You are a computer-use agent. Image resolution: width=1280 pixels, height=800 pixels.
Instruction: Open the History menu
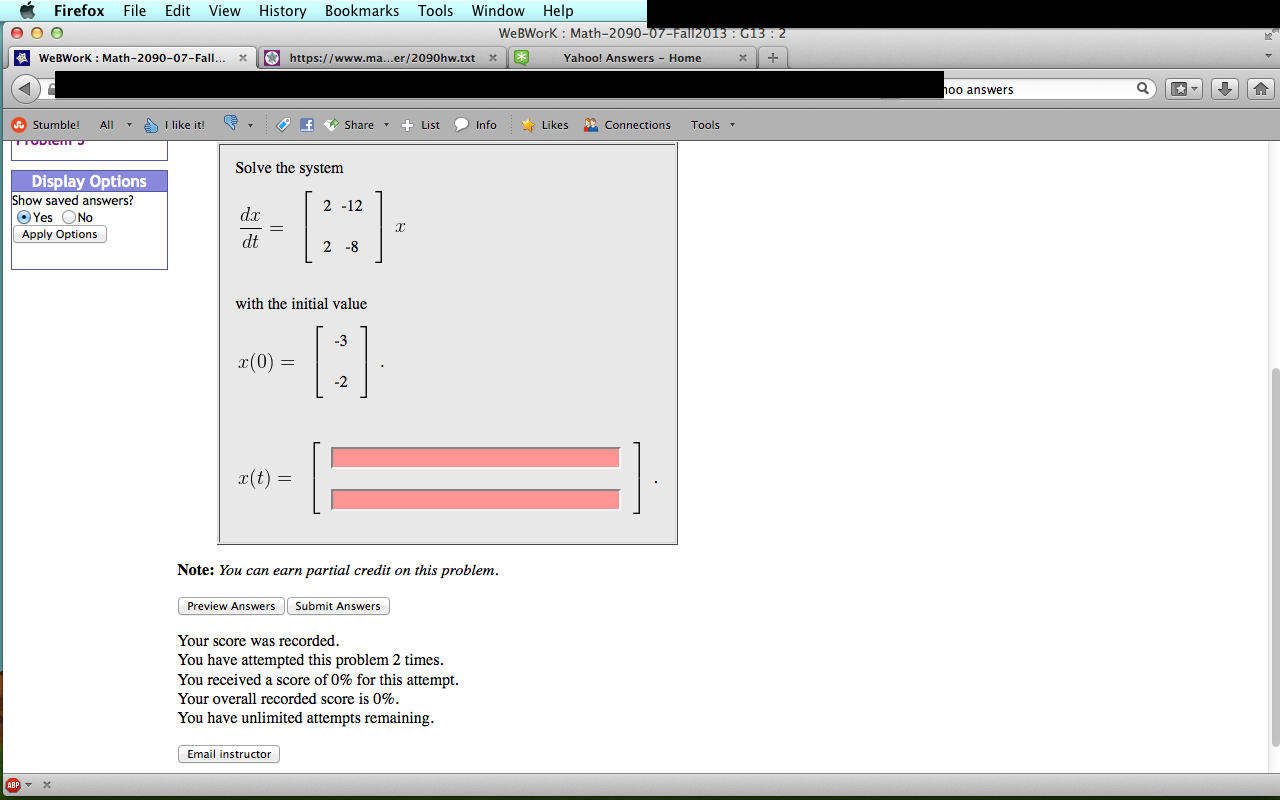point(283,11)
